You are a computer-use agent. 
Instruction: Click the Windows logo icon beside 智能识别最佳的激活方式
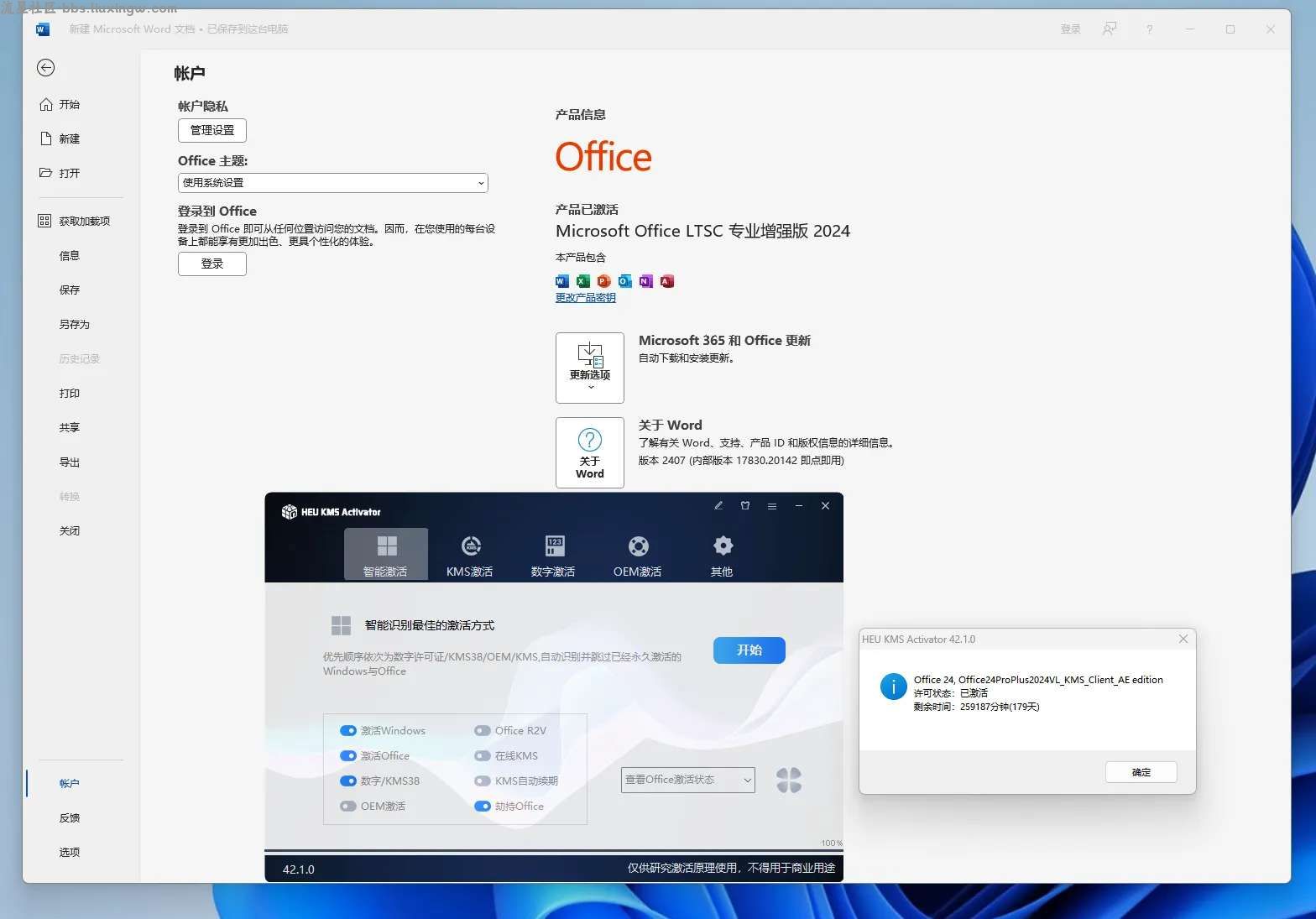342,625
